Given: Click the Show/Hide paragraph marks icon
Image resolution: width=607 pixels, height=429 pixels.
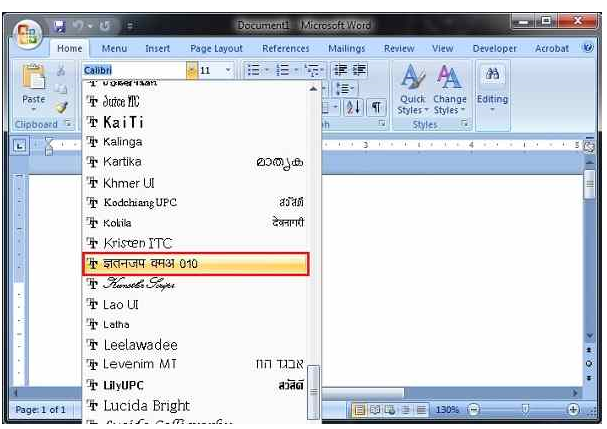Looking at the screenshot, I should (378, 106).
